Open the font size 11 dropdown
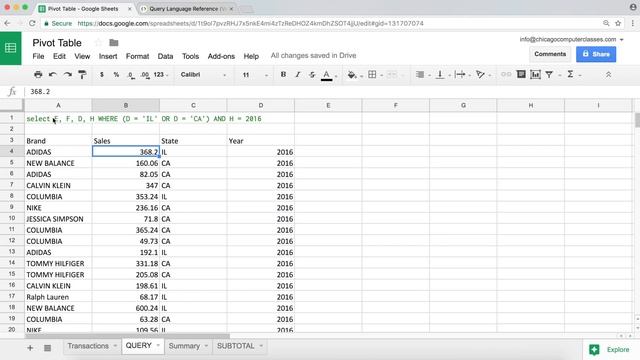The width and height of the screenshot is (640, 360). (255, 75)
